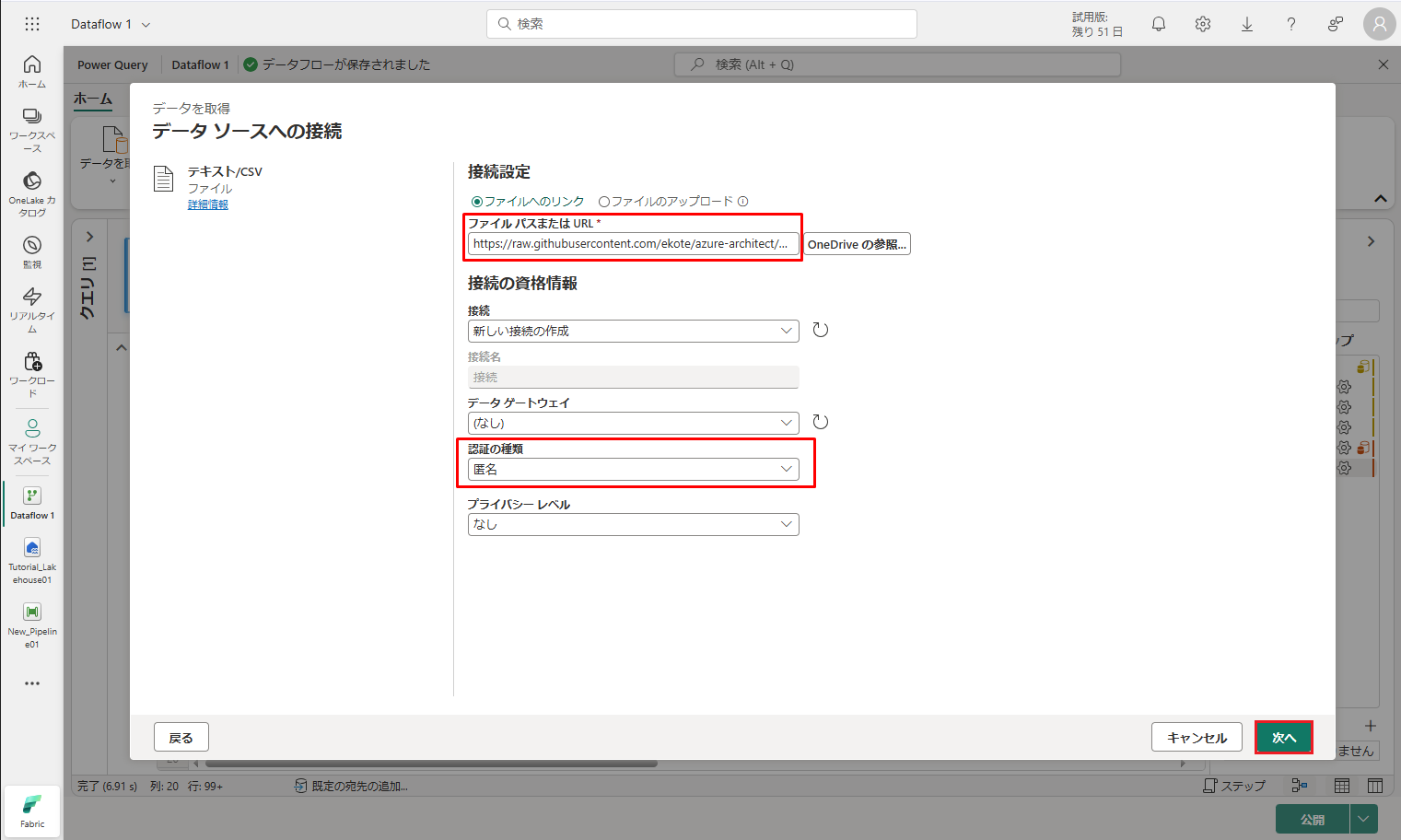Open Tutorial_Lakehouse01 in sidebar
The height and width of the screenshot is (840, 1401).
point(32,561)
